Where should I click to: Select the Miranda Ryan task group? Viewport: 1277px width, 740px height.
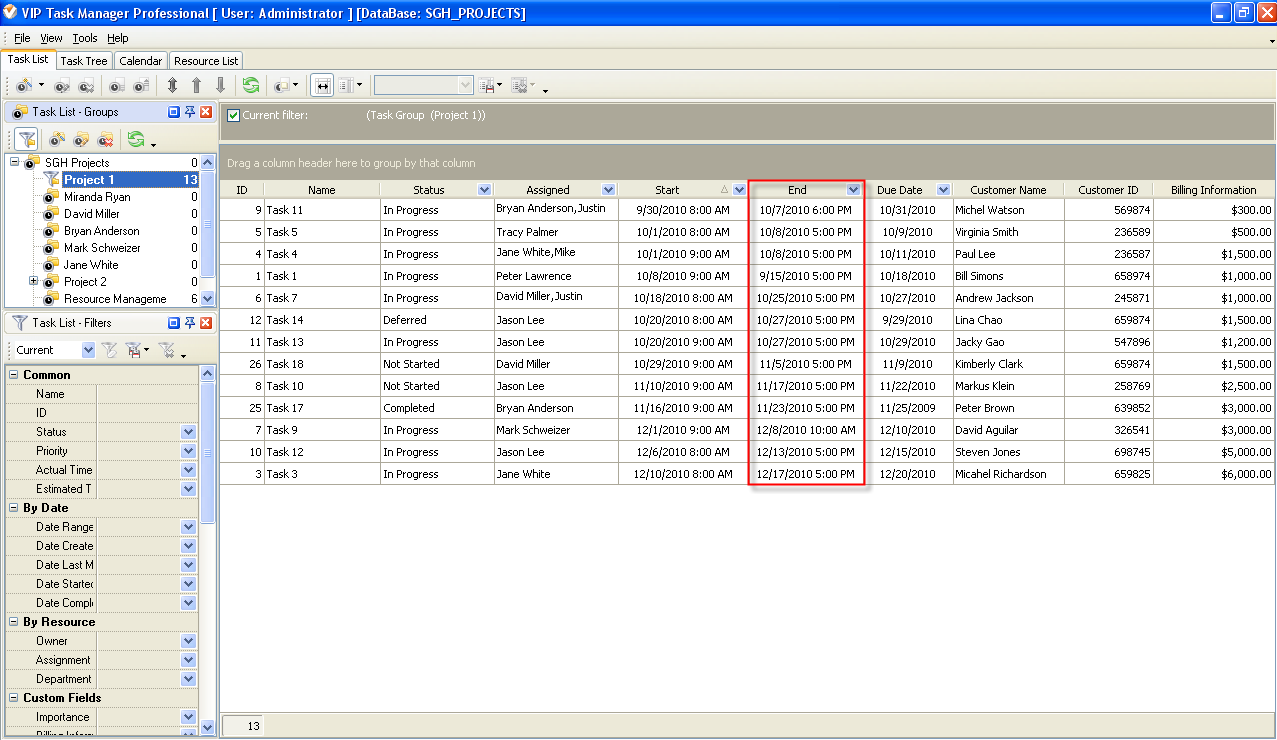(97, 197)
